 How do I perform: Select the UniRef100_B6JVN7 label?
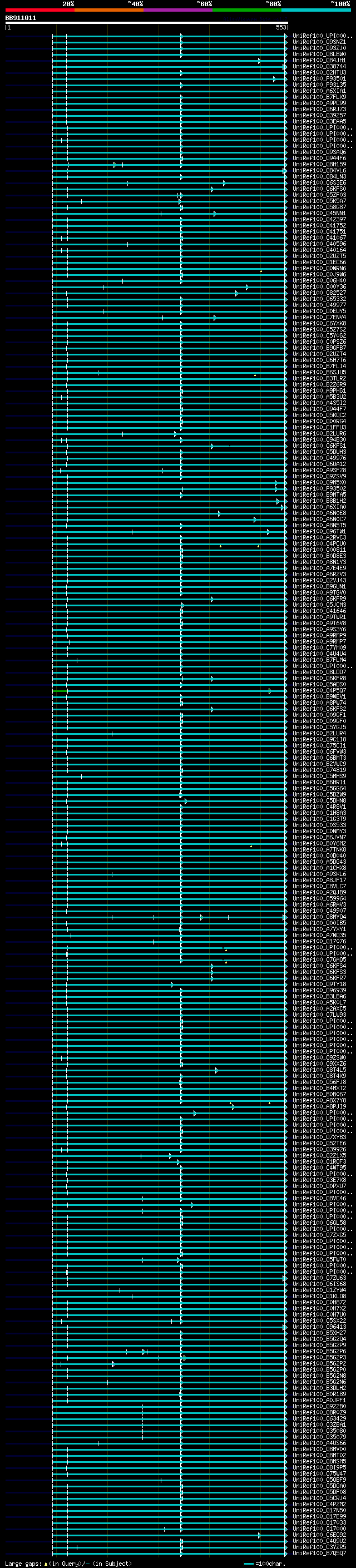(x=319, y=837)
